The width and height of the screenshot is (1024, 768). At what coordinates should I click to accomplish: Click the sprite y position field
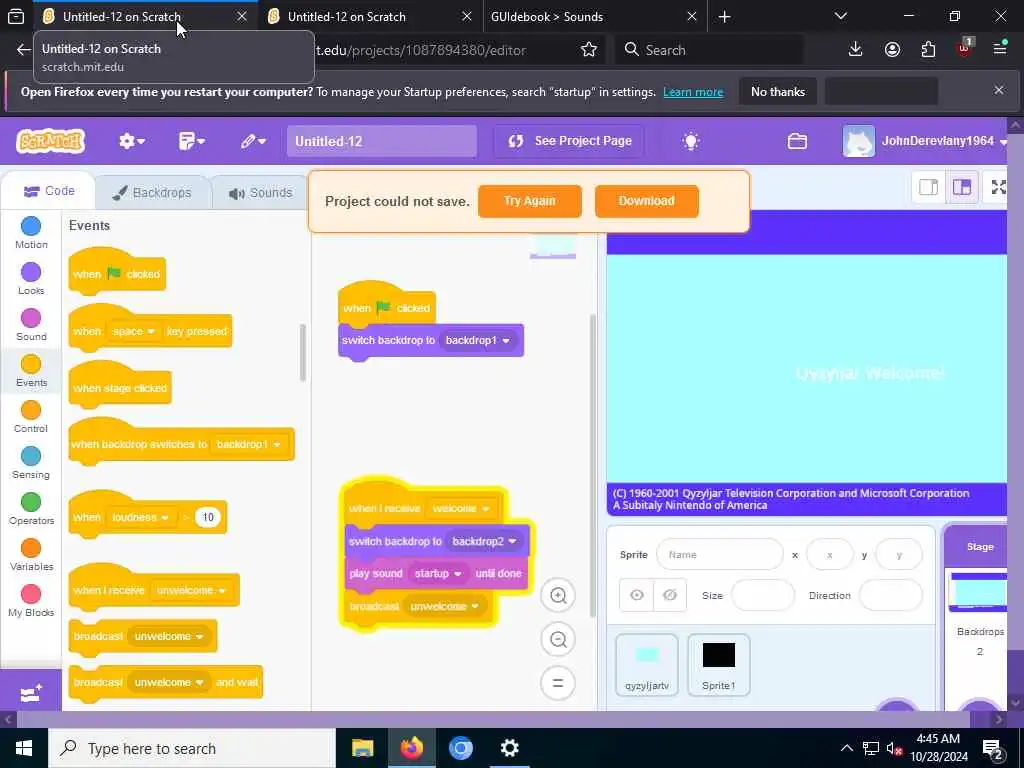(x=899, y=554)
